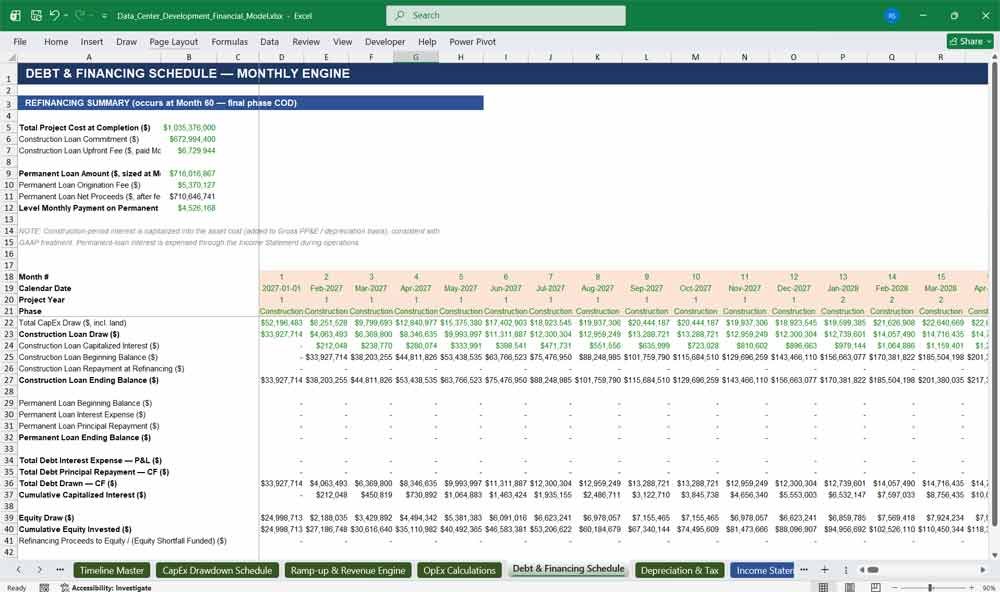Open the Power Pivot tab
Image resolution: width=1000 pixels, height=592 pixels.
coord(472,41)
